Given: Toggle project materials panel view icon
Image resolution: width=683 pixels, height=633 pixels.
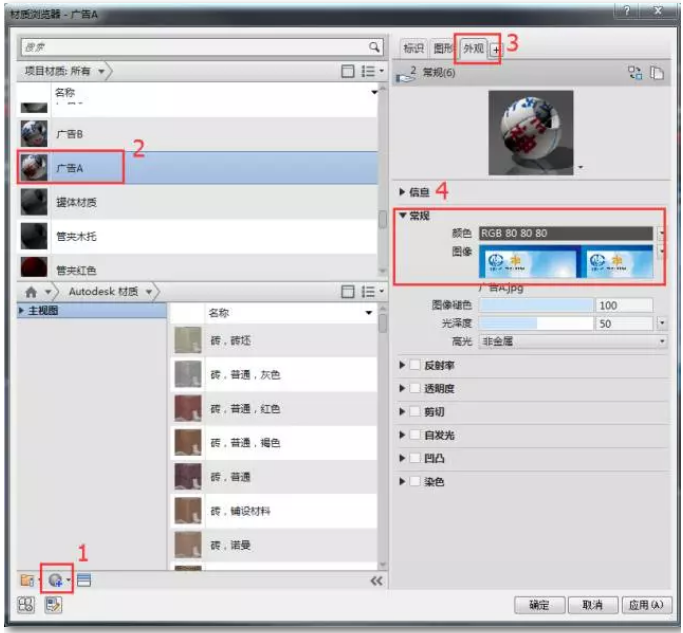Looking at the screenshot, I should [x=347, y=71].
